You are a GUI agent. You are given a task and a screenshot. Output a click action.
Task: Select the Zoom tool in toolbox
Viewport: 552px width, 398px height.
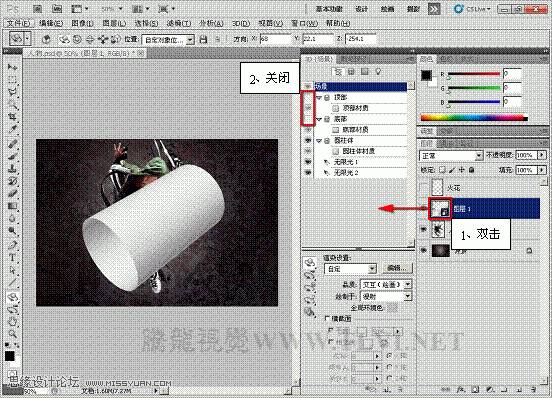coord(12,334)
